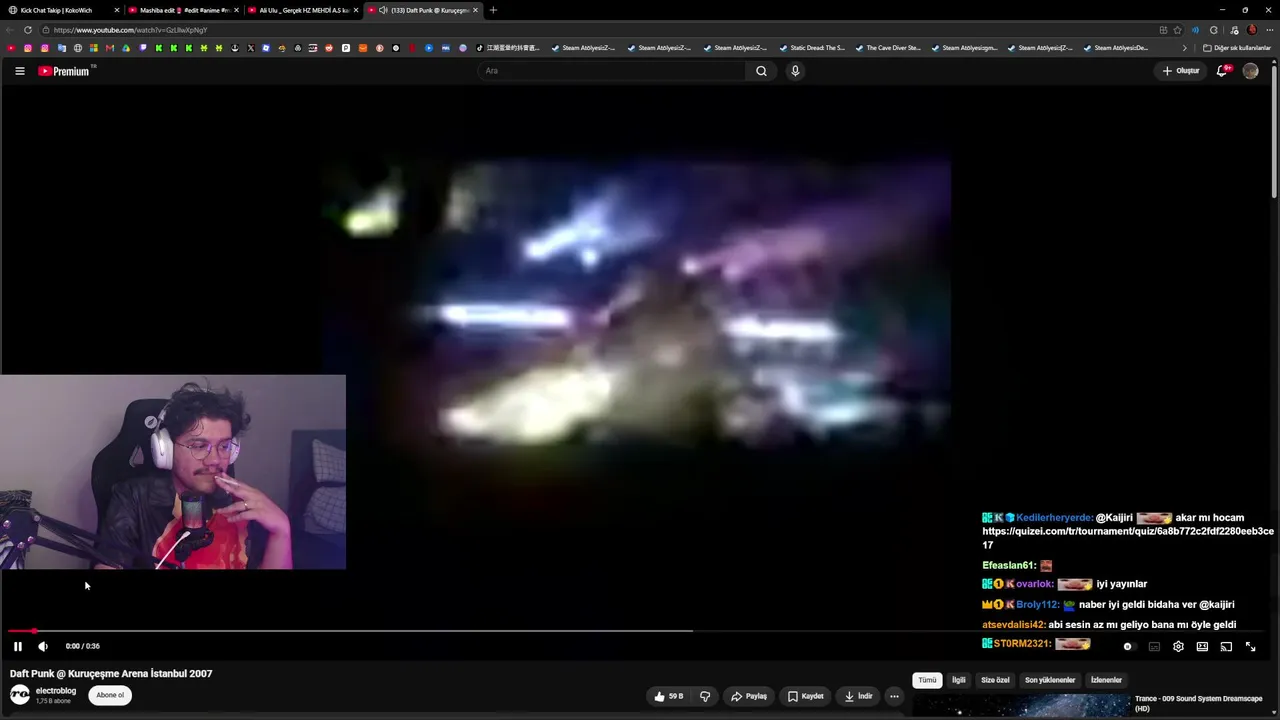Seek along the video progress bar

[636, 631]
